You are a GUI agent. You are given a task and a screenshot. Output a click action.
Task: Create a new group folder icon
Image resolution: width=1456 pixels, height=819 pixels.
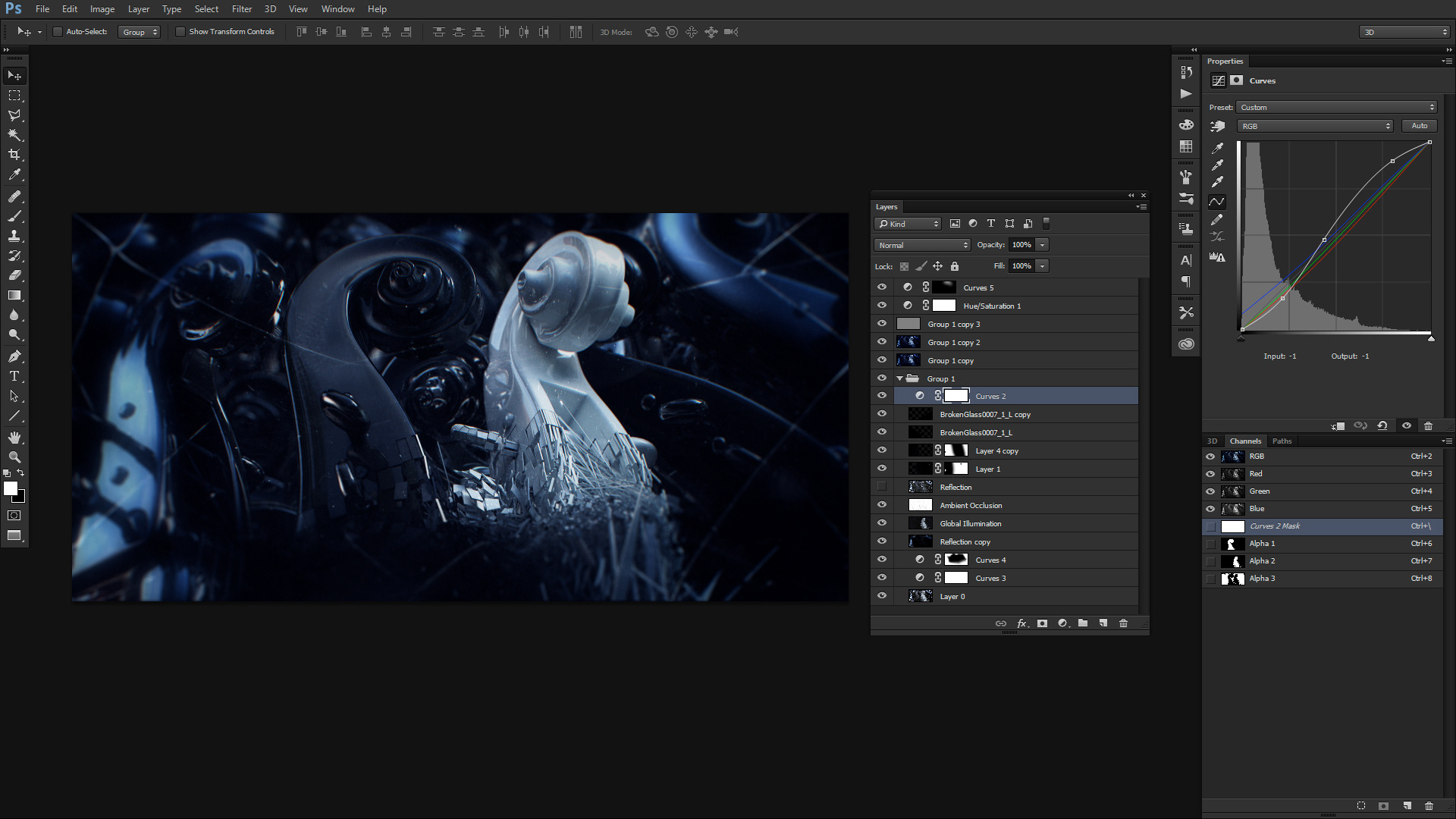click(1083, 623)
